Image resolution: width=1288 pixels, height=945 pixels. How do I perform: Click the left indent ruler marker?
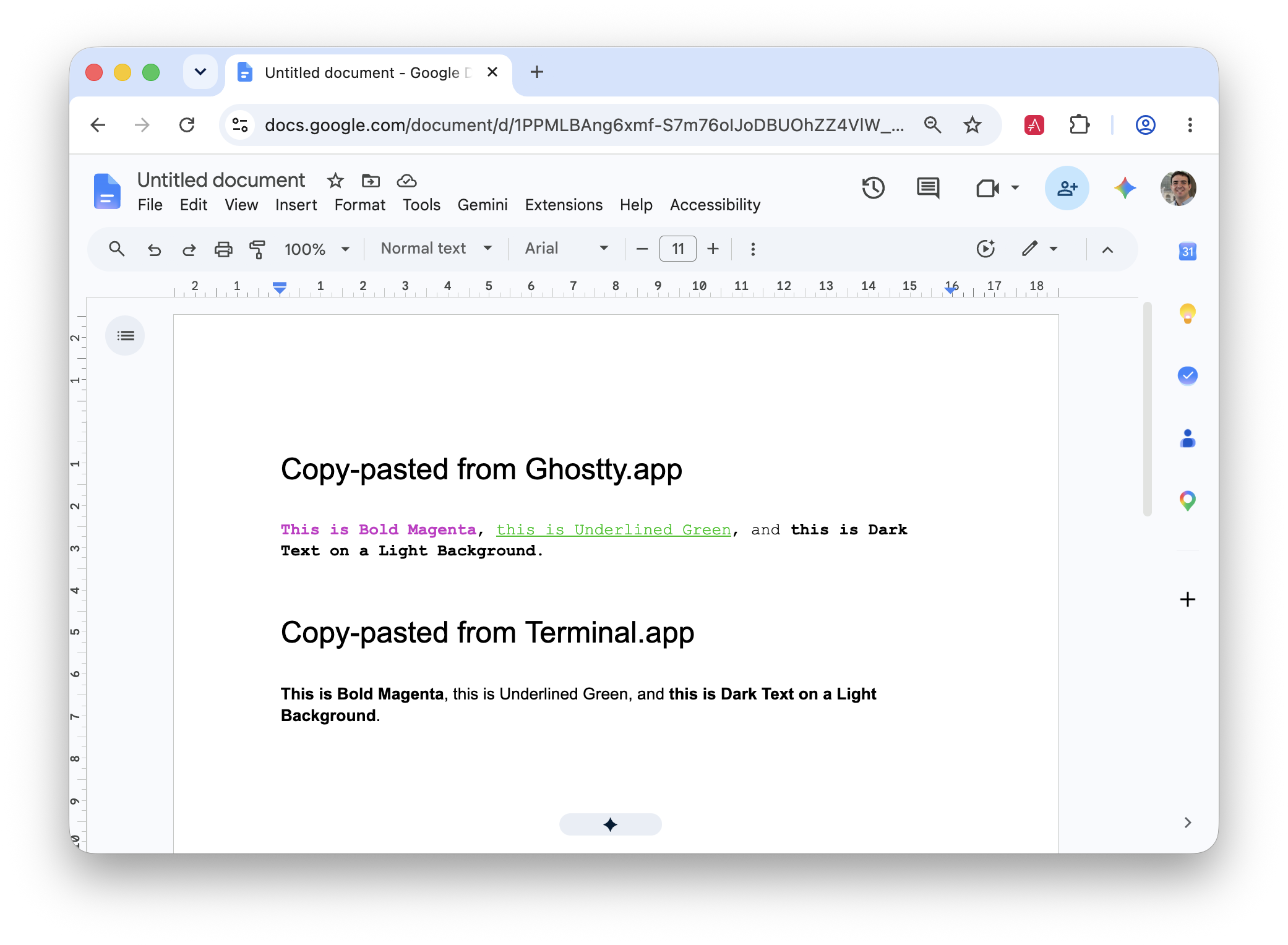point(280,287)
